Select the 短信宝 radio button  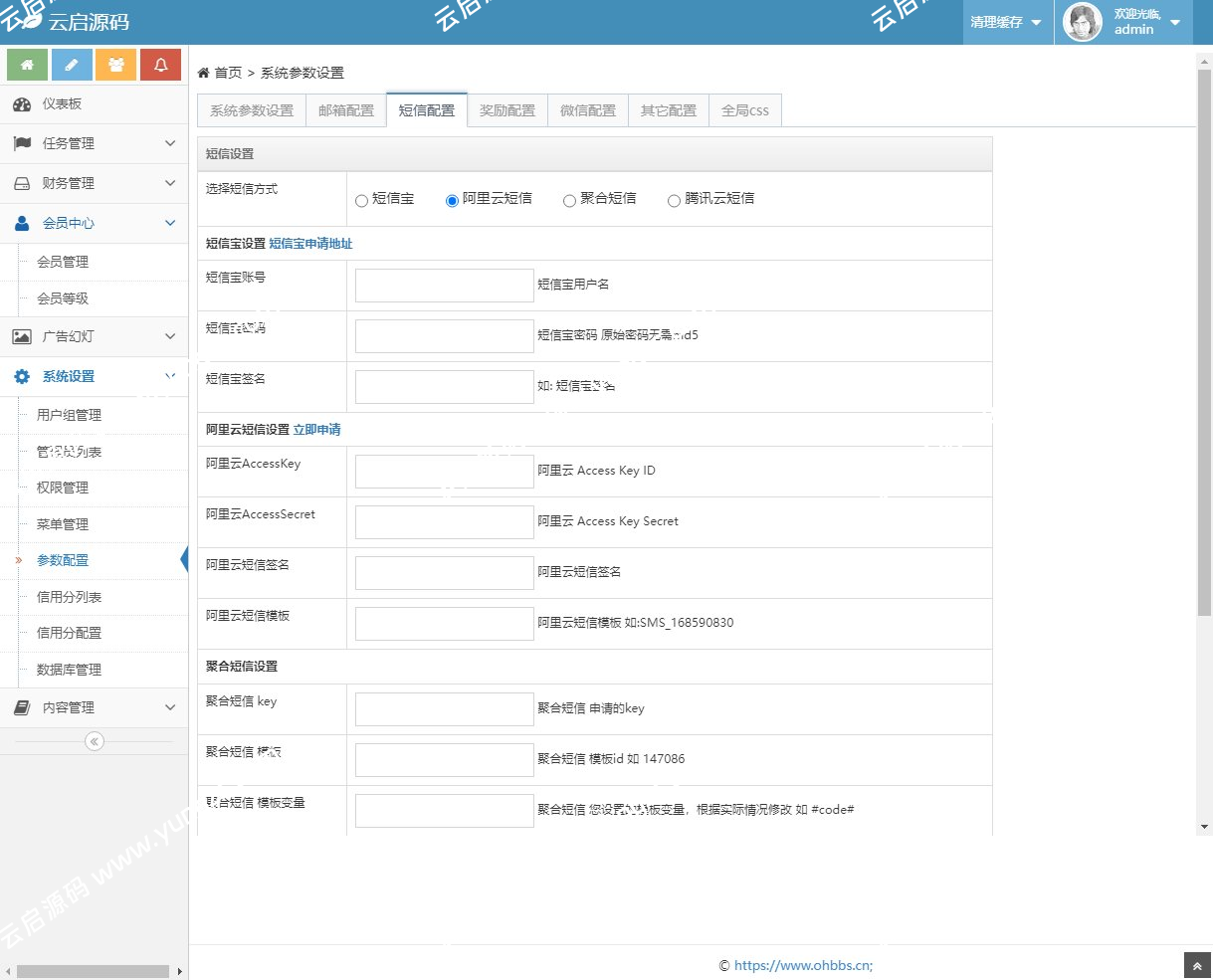[361, 200]
